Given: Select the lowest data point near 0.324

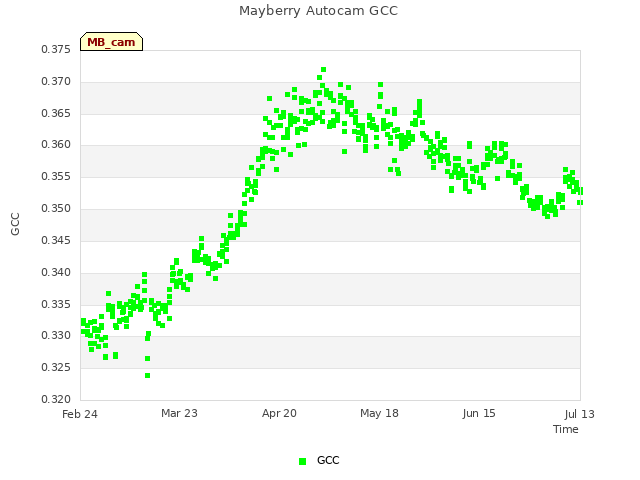Looking at the screenshot, I should click(147, 376).
